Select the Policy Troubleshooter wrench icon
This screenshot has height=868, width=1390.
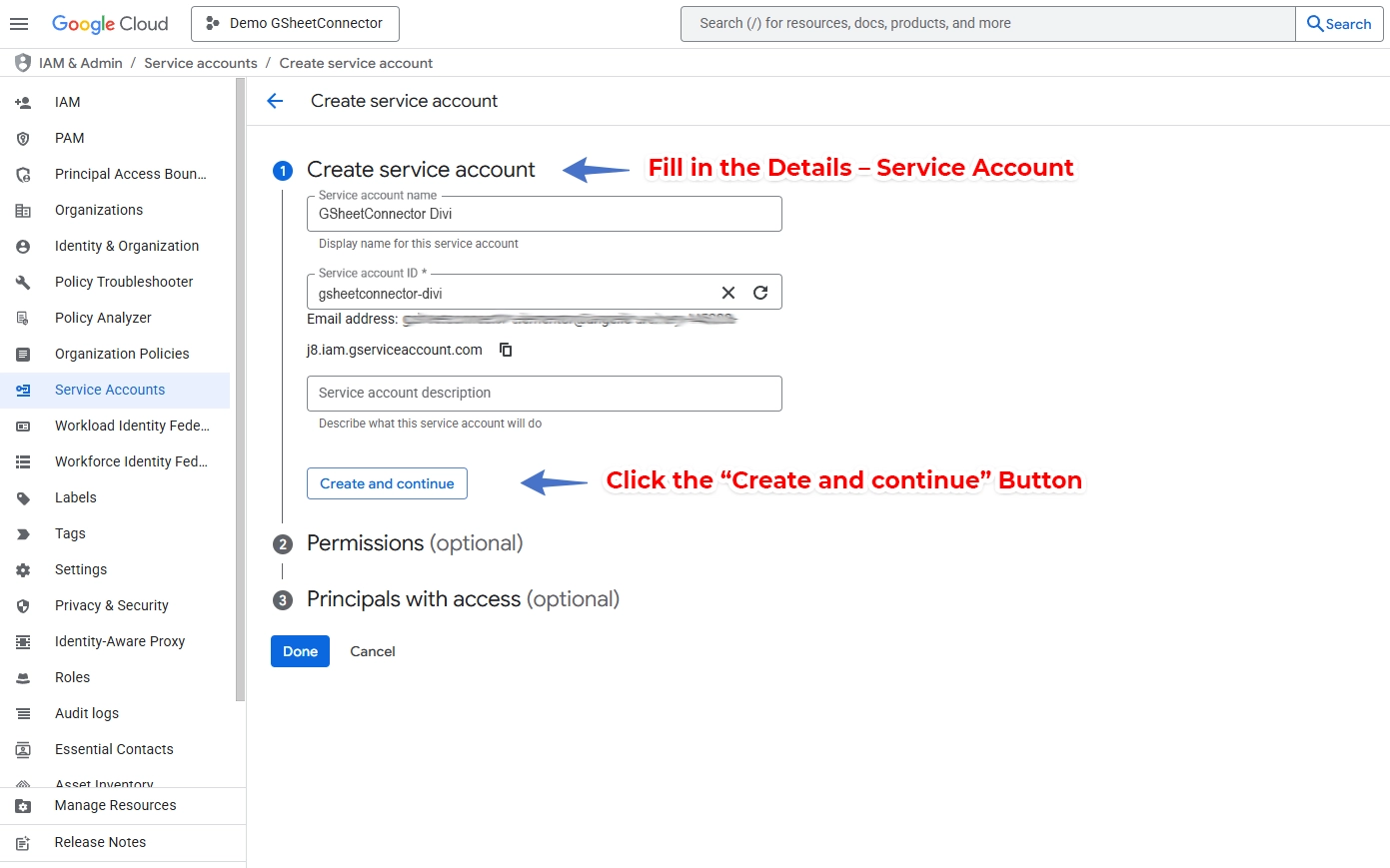[23, 282]
